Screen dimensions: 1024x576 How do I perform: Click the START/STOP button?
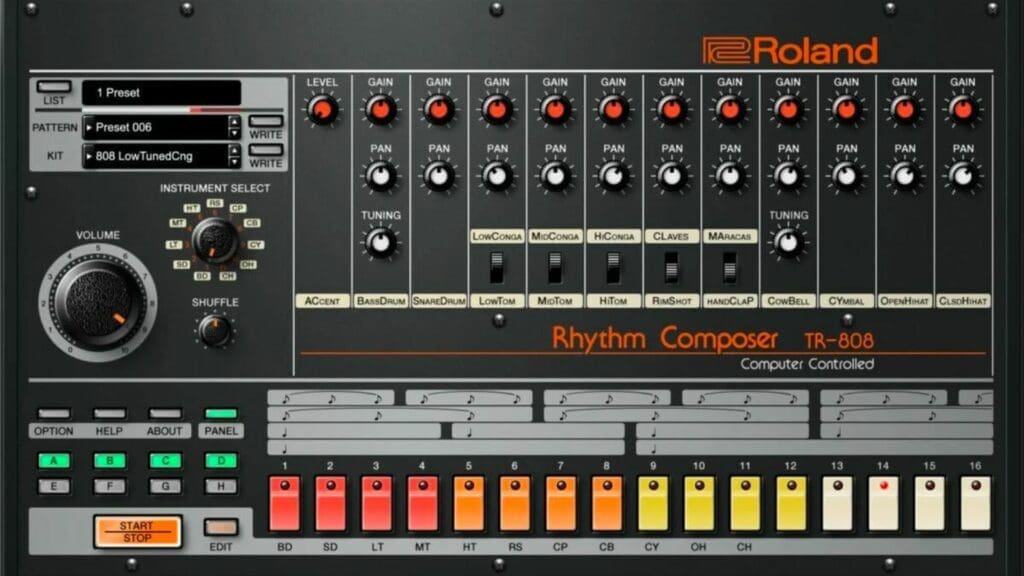click(x=137, y=532)
